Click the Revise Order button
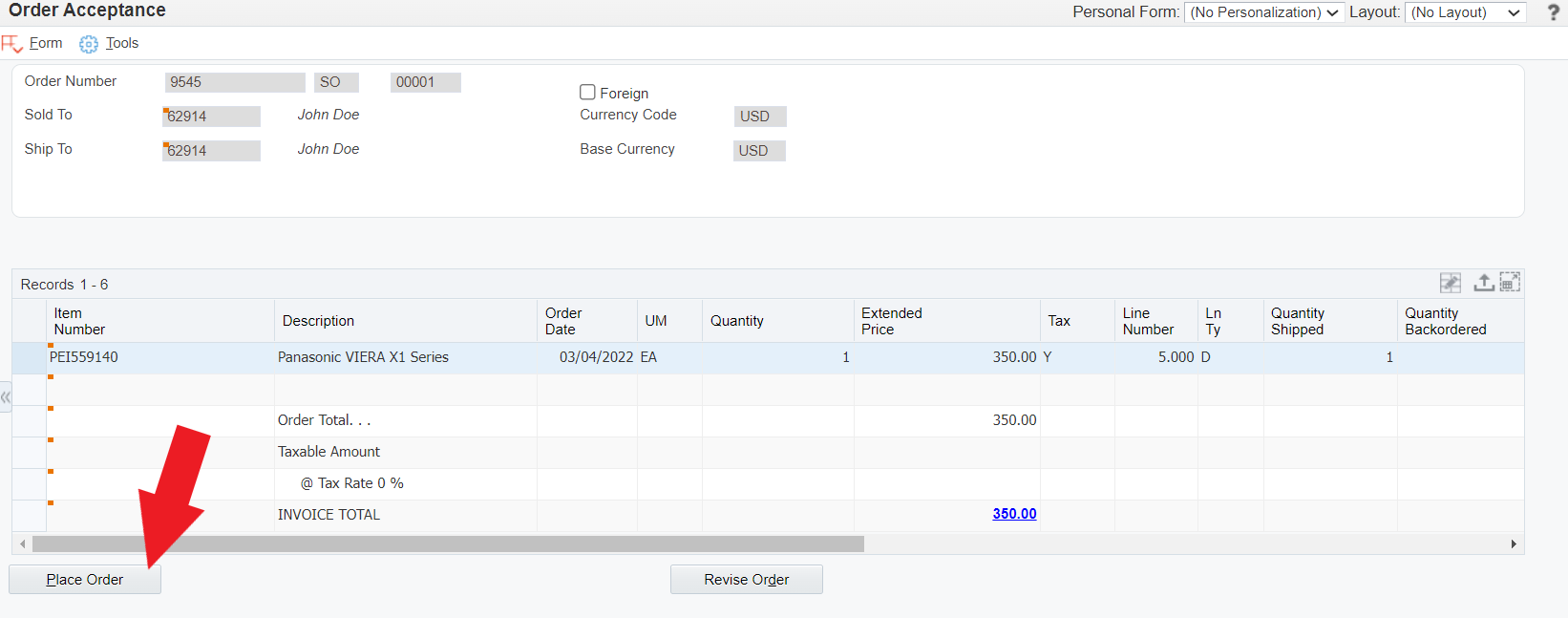 point(747,580)
